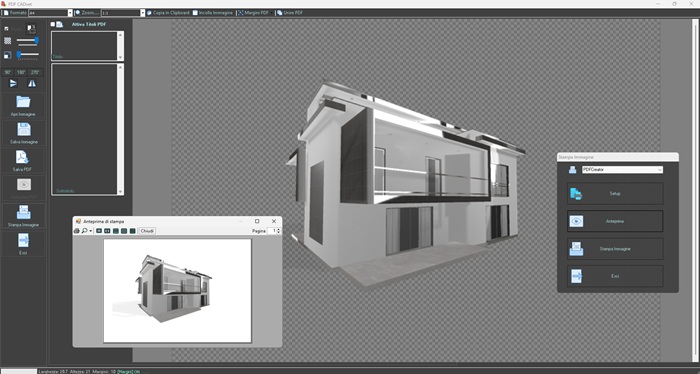Rotate image with the 90° button

[x=8, y=72]
